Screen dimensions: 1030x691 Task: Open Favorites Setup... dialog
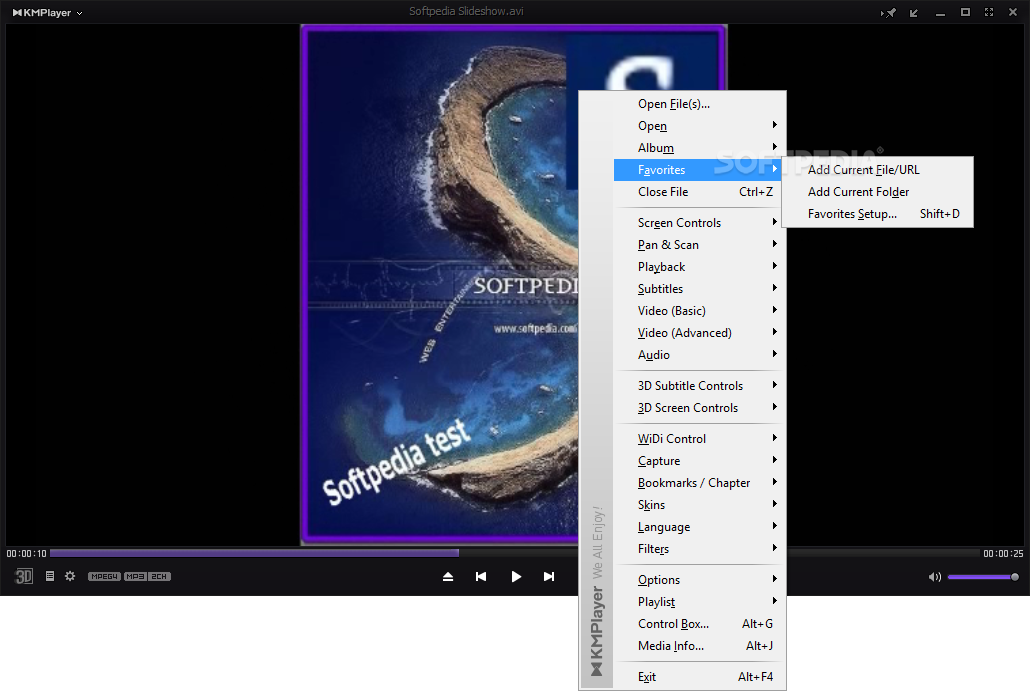[878, 213]
